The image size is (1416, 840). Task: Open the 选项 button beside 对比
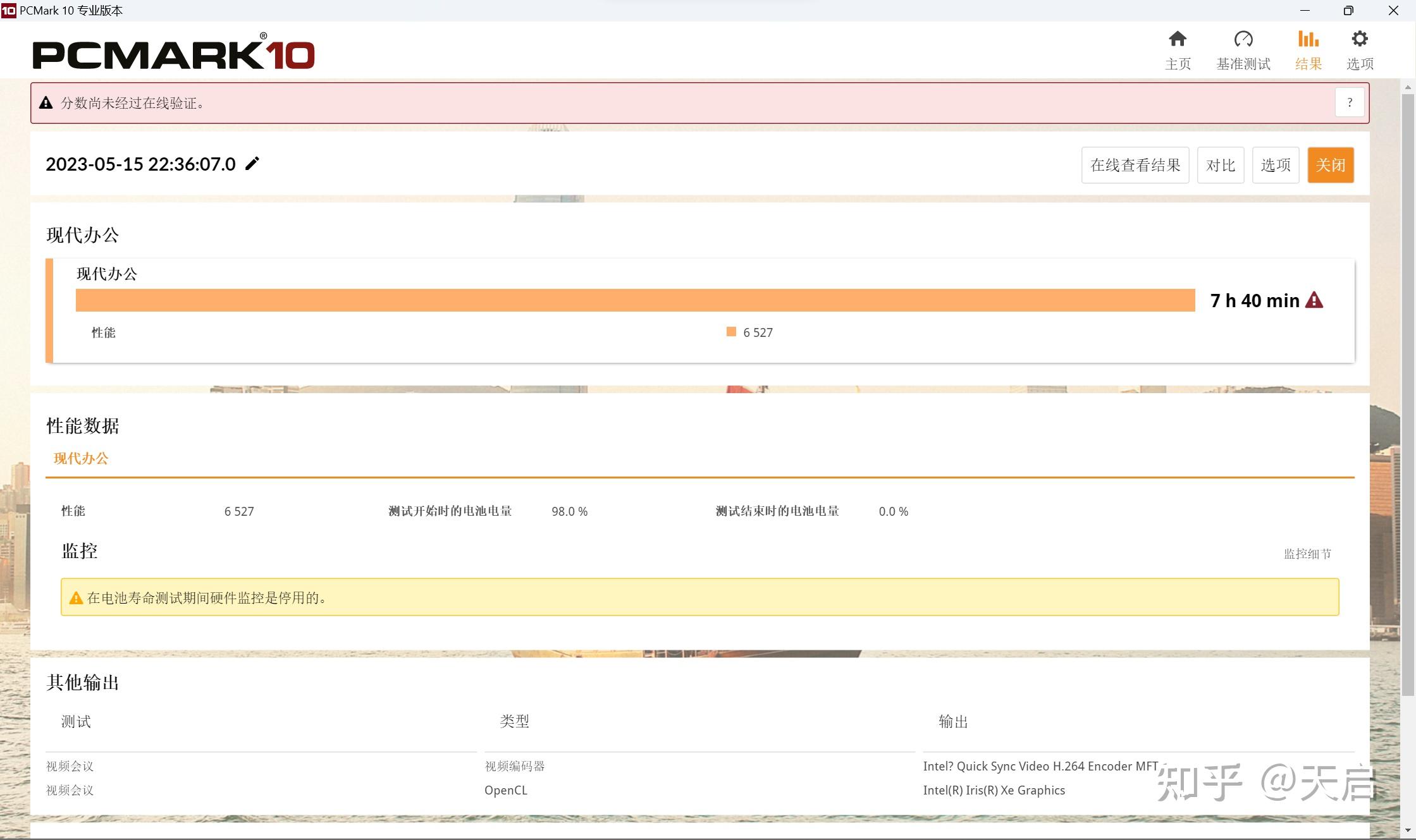1275,165
